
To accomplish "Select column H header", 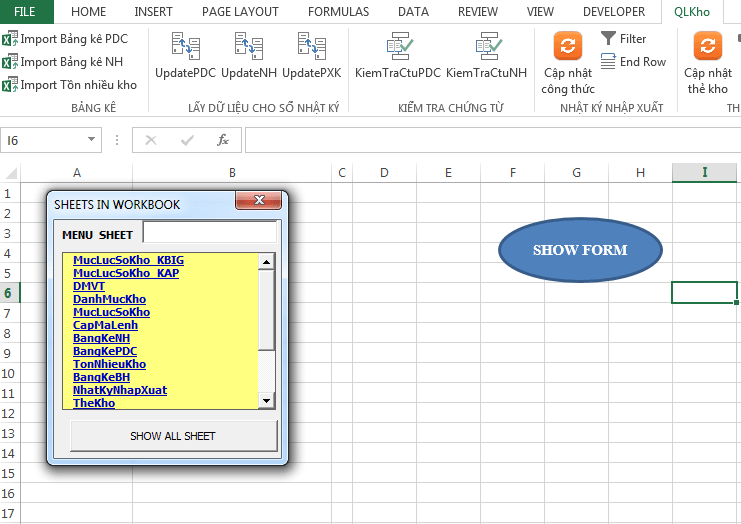I will tap(640, 173).
